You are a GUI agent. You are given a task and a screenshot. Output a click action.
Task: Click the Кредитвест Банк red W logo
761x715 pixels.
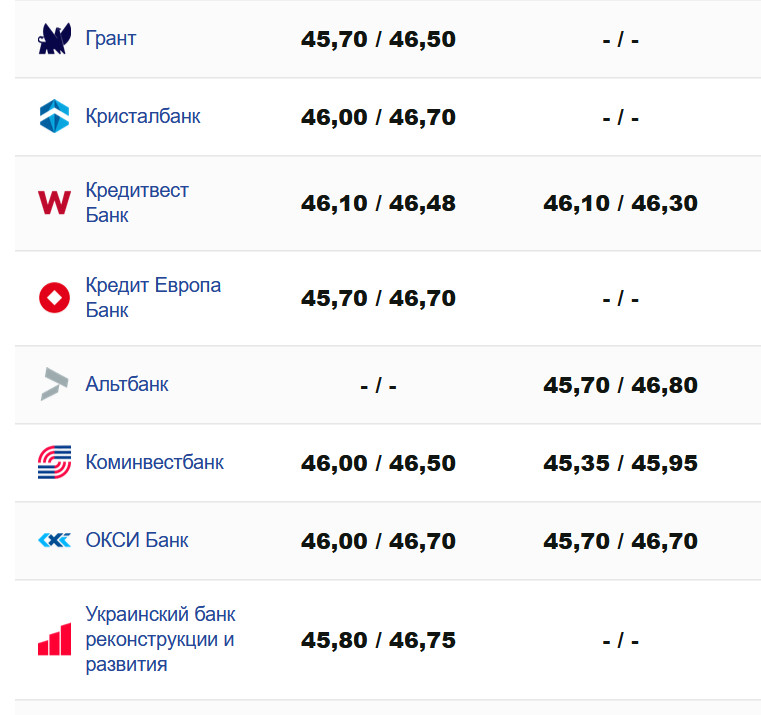point(54,202)
